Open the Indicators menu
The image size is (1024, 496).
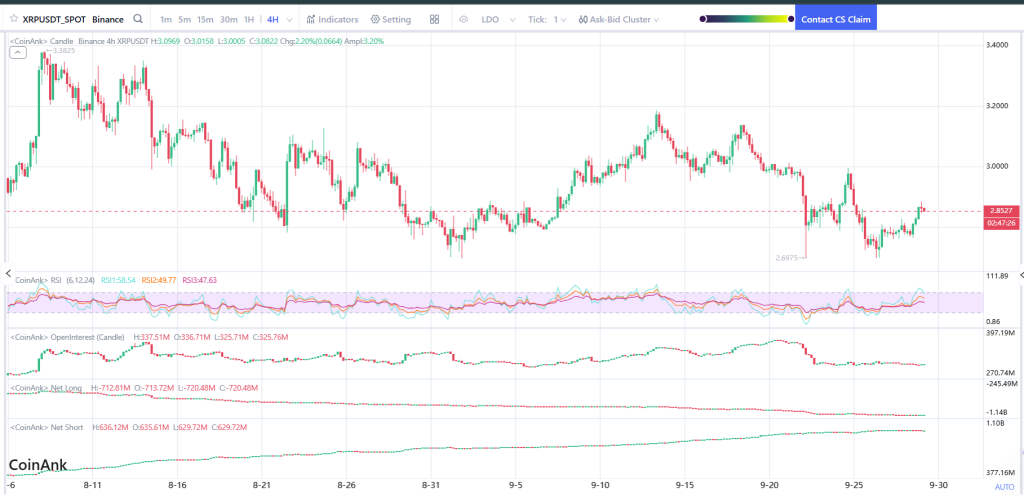coord(332,20)
